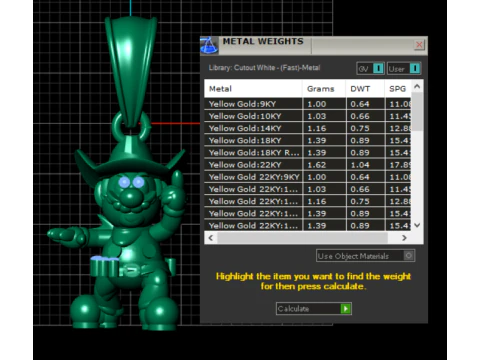Select the Yellow Gold:22KY row
The height and width of the screenshot is (360, 480).
(x=308, y=165)
